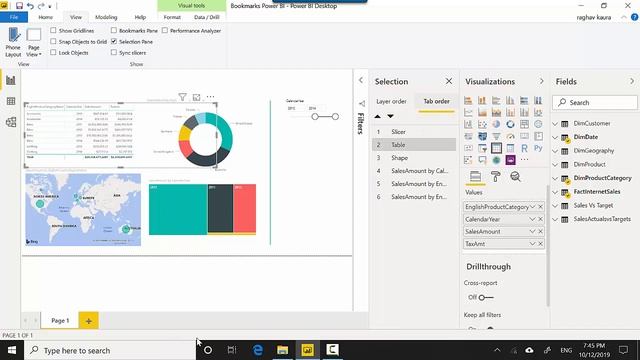Open the Modeling ribbon tab
The image size is (640, 360).
pos(106,17)
